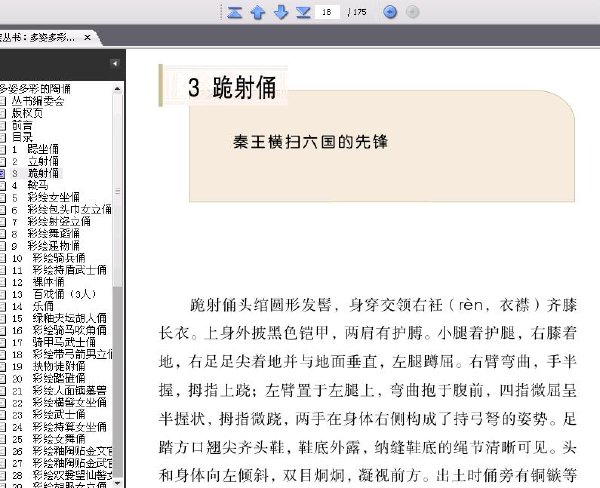The height and width of the screenshot is (488, 600).
Task: Open bookmark 22 彩绘椎髻女坐俑
Action: coord(59,403)
